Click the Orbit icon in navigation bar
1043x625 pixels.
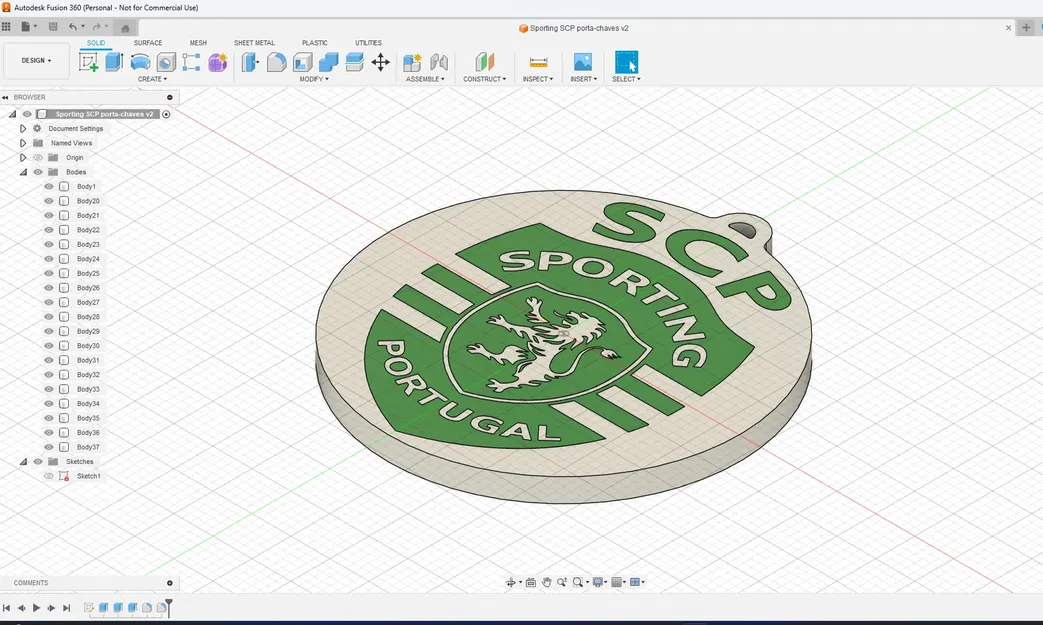coord(512,581)
